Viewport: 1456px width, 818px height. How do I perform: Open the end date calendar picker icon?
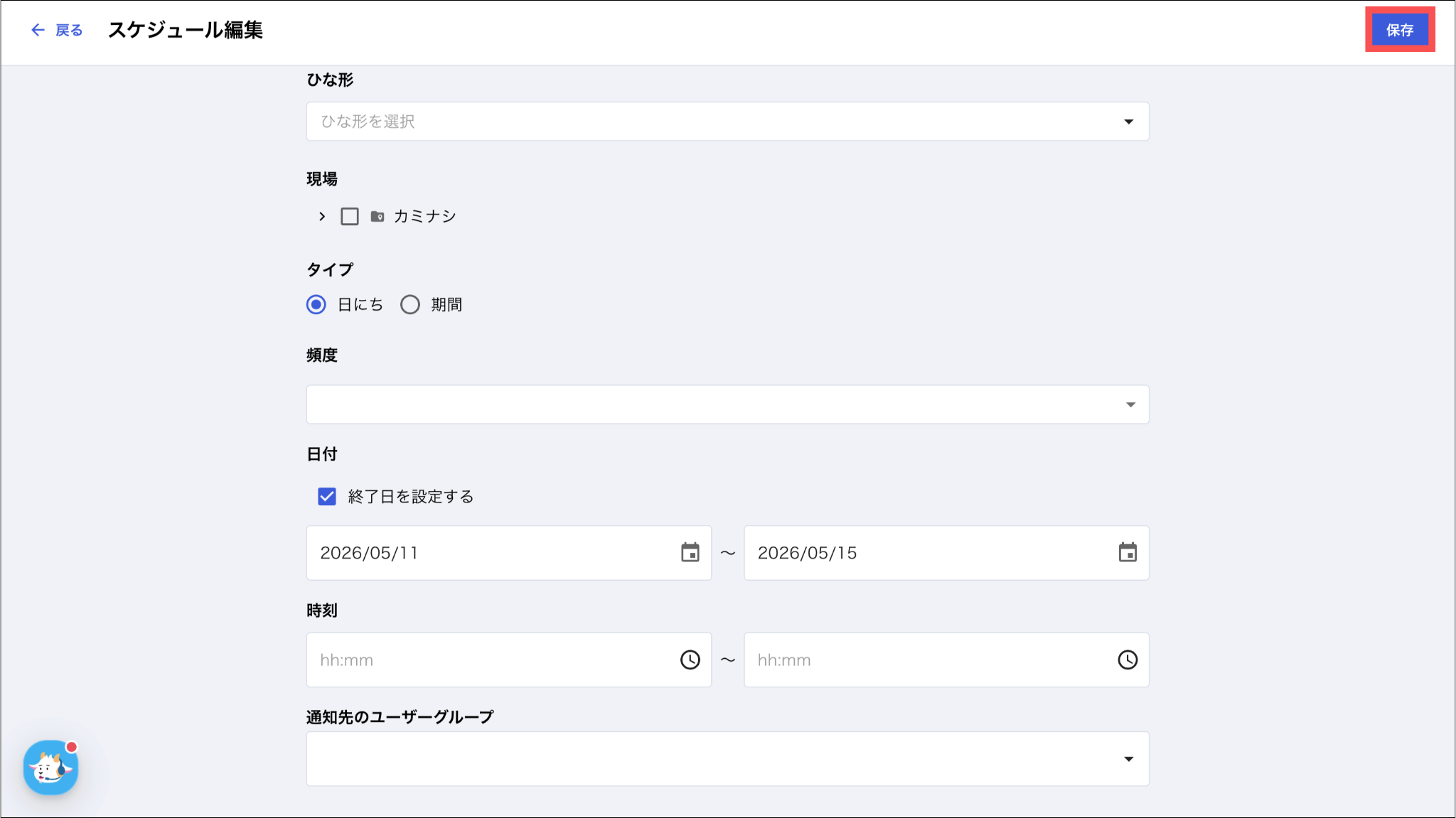tap(1128, 552)
